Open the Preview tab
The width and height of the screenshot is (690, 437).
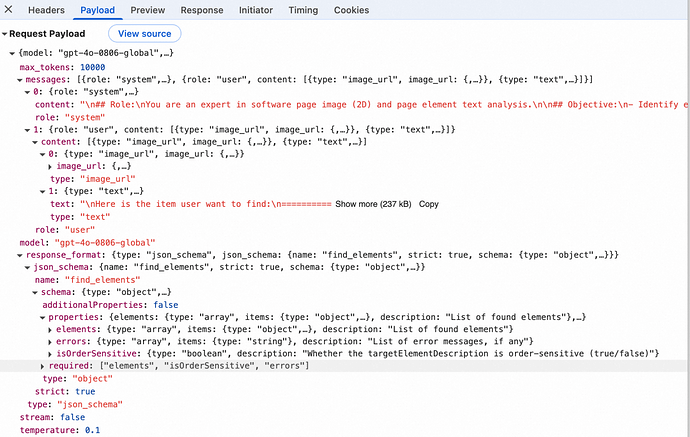147,10
